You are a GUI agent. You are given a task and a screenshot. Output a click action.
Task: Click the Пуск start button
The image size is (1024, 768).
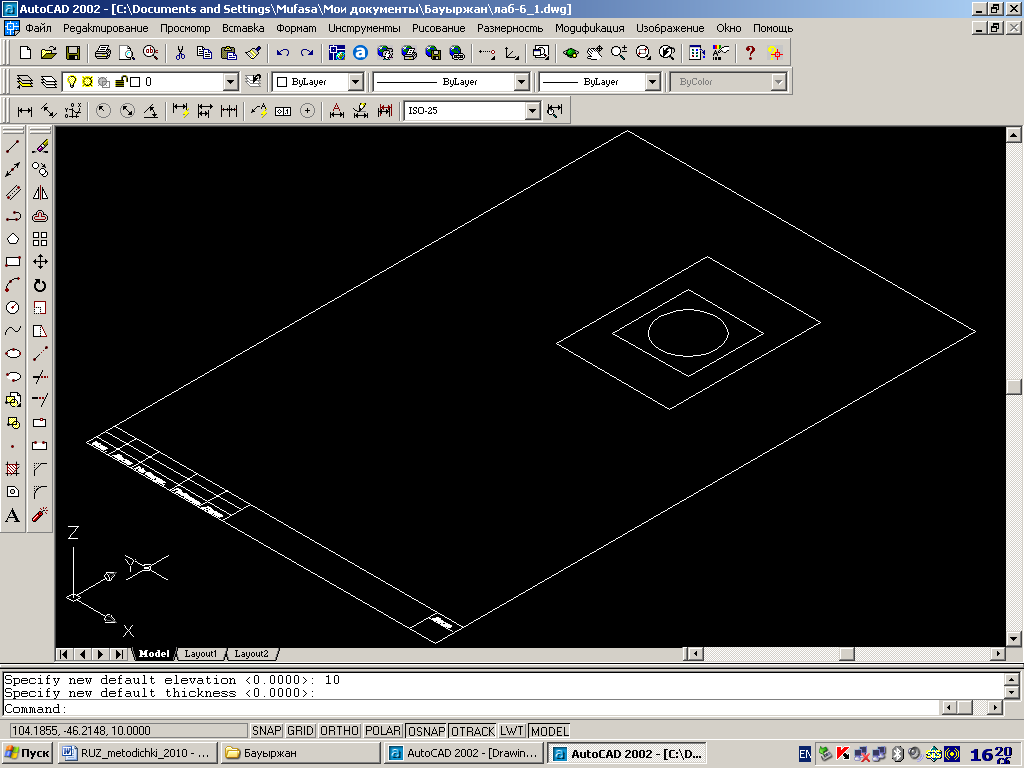click(x=27, y=753)
